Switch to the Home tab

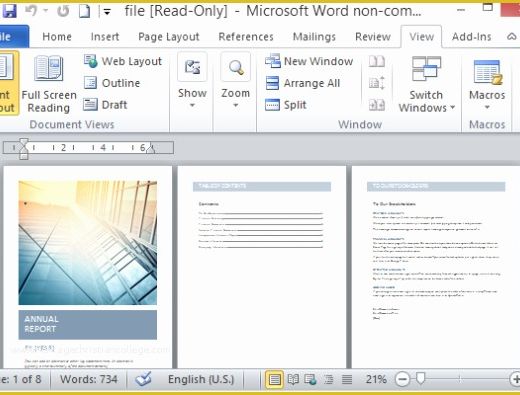[57, 36]
